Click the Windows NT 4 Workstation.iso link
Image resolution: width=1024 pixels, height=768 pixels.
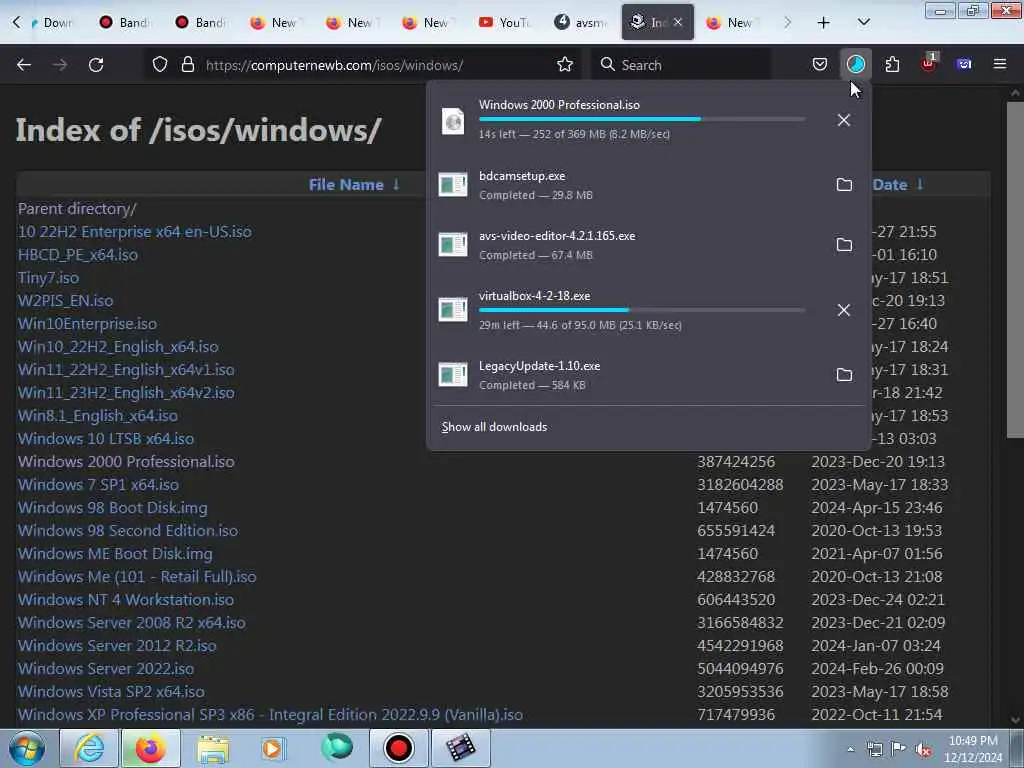coord(126,600)
